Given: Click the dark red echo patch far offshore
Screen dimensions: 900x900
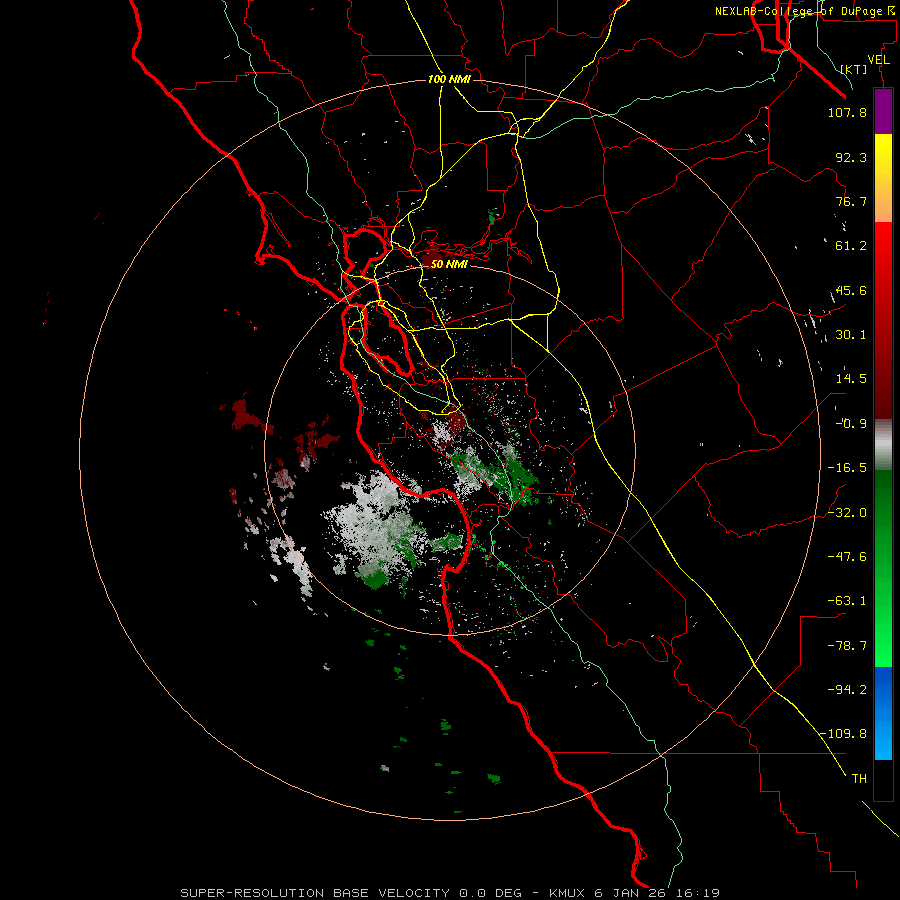Looking at the screenshot, I should pos(246,414).
